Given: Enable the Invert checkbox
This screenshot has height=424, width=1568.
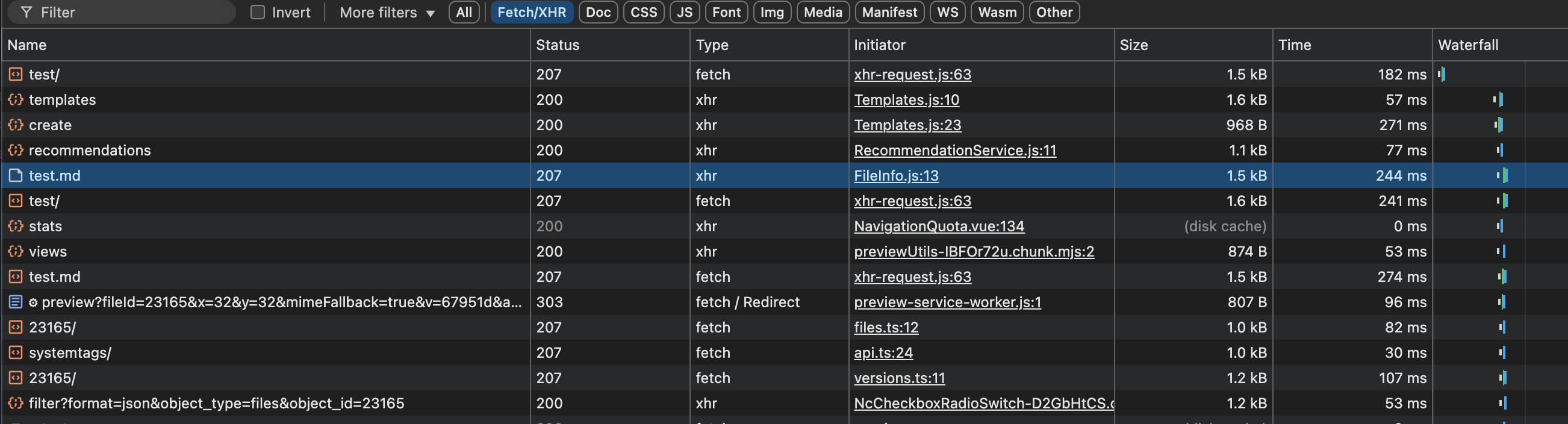Looking at the screenshot, I should (258, 12).
